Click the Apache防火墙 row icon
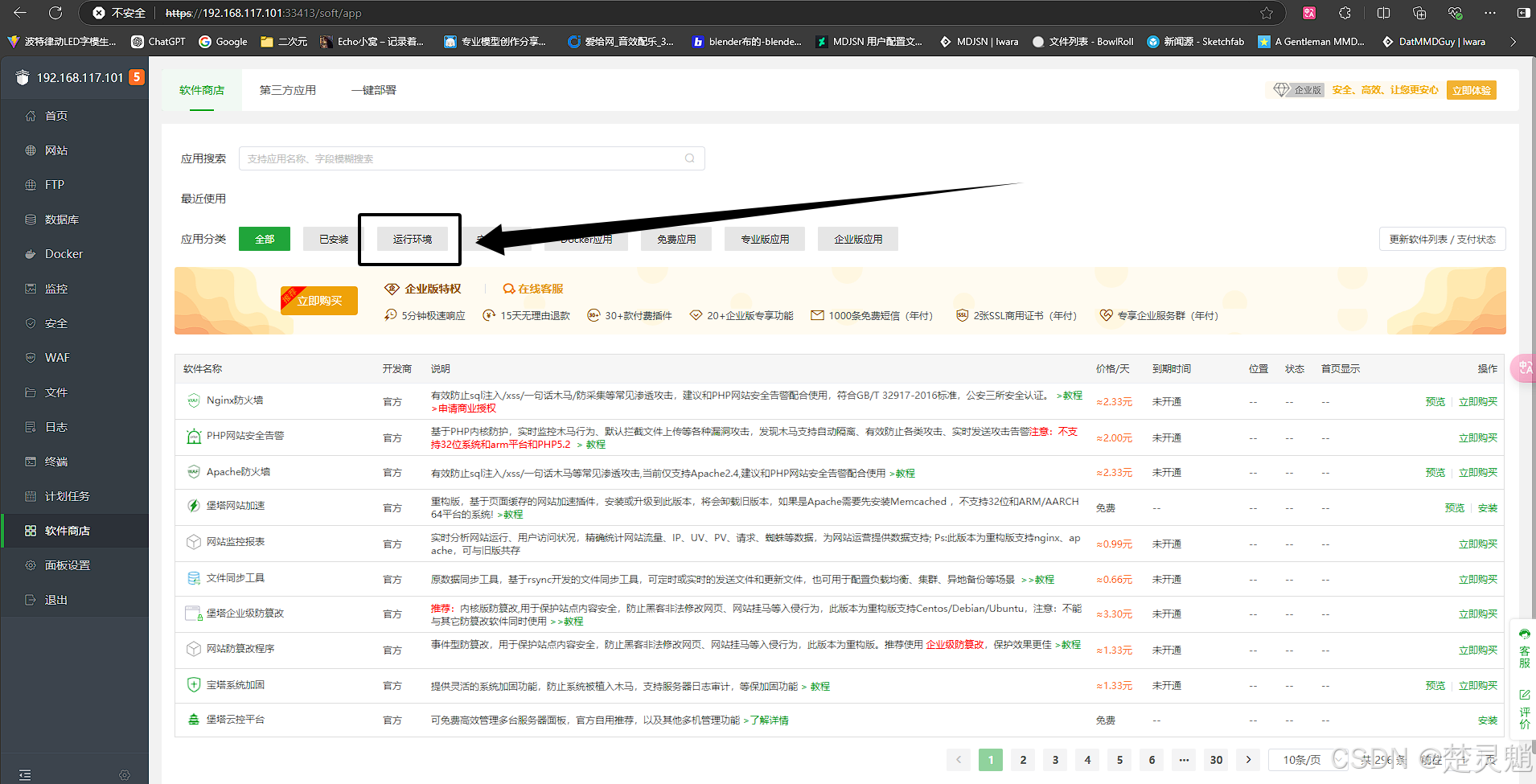 pos(194,472)
